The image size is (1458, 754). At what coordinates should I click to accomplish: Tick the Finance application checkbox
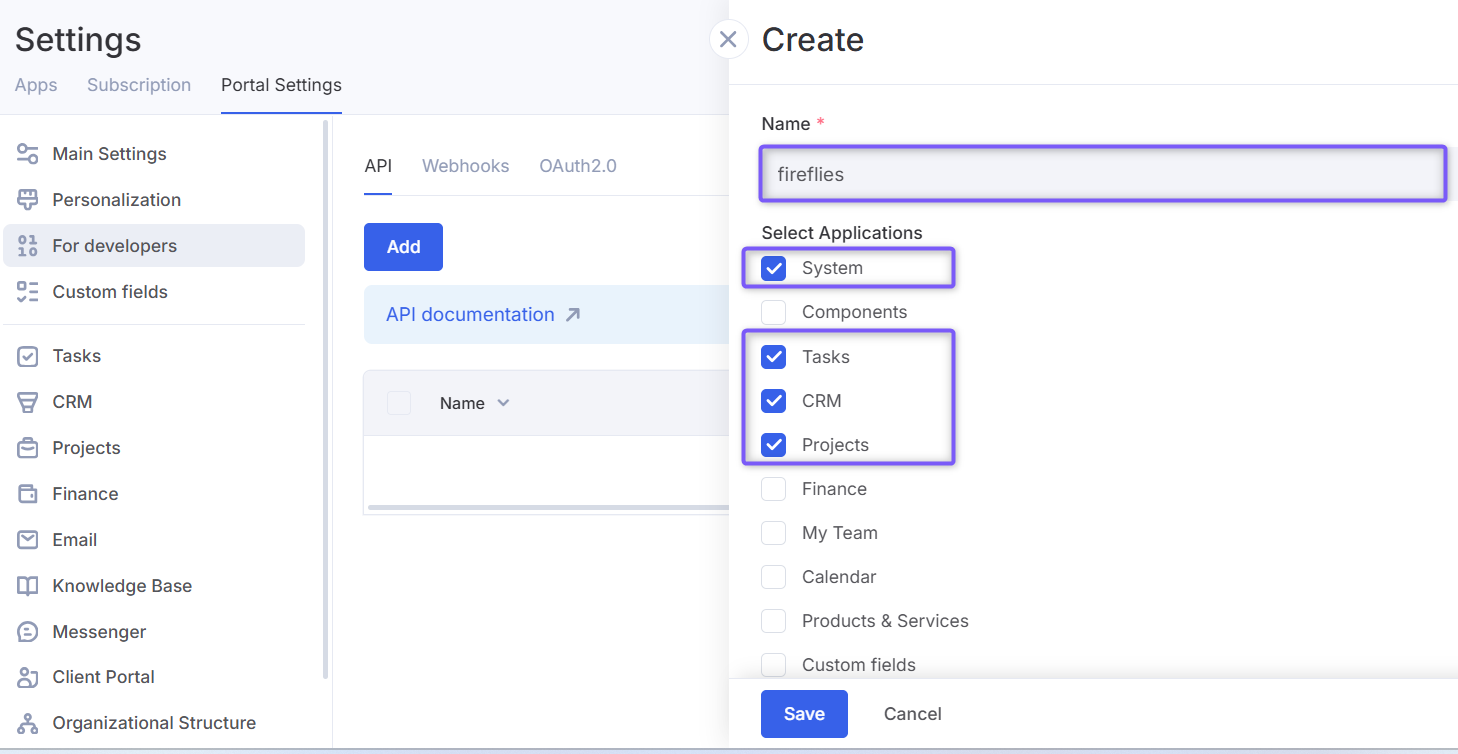click(774, 489)
